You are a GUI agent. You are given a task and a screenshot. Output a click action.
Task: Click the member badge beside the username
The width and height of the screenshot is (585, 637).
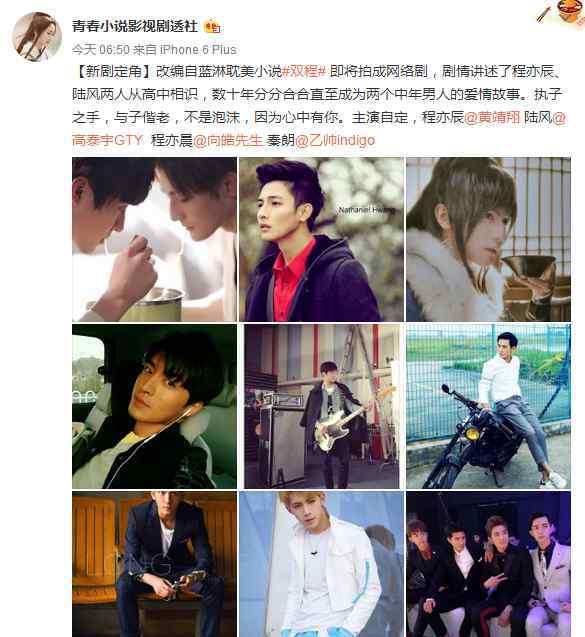tap(212, 27)
